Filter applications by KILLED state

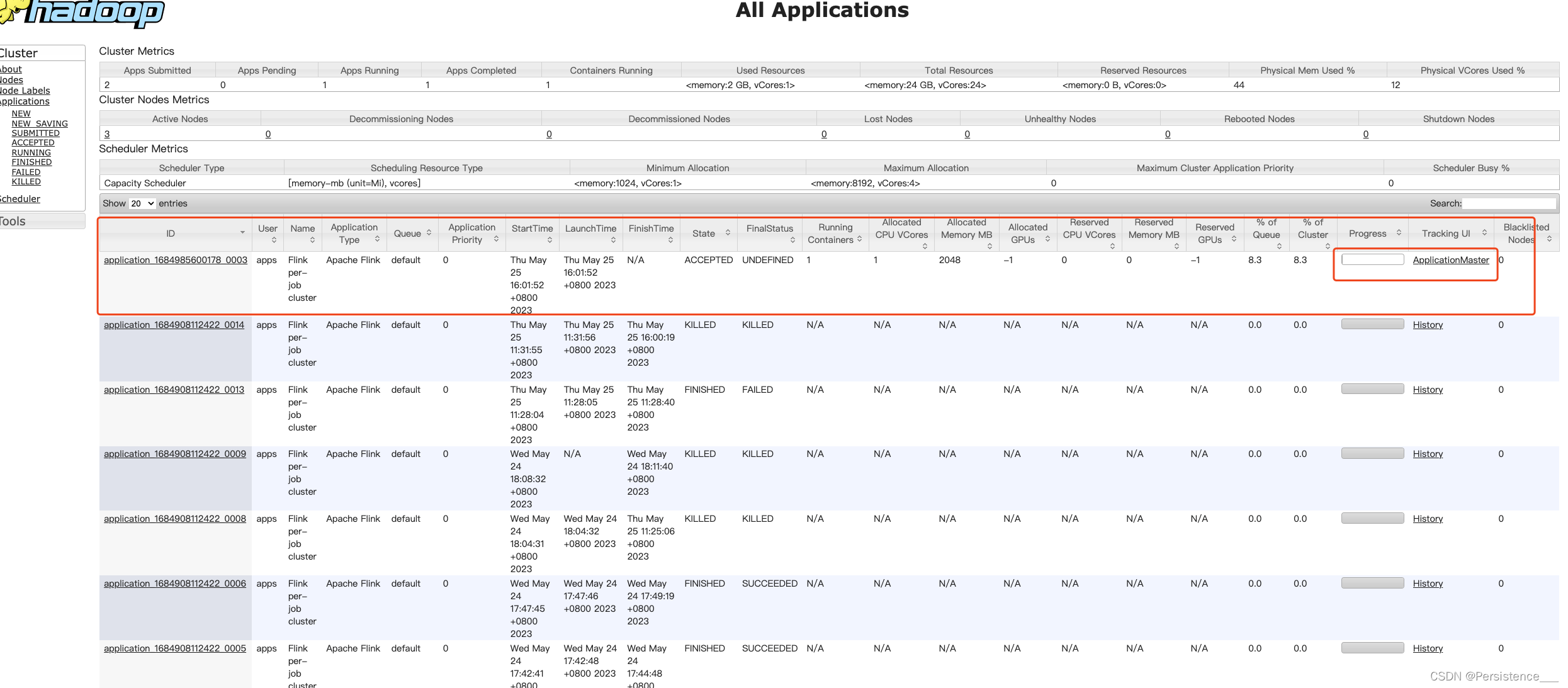click(x=26, y=182)
